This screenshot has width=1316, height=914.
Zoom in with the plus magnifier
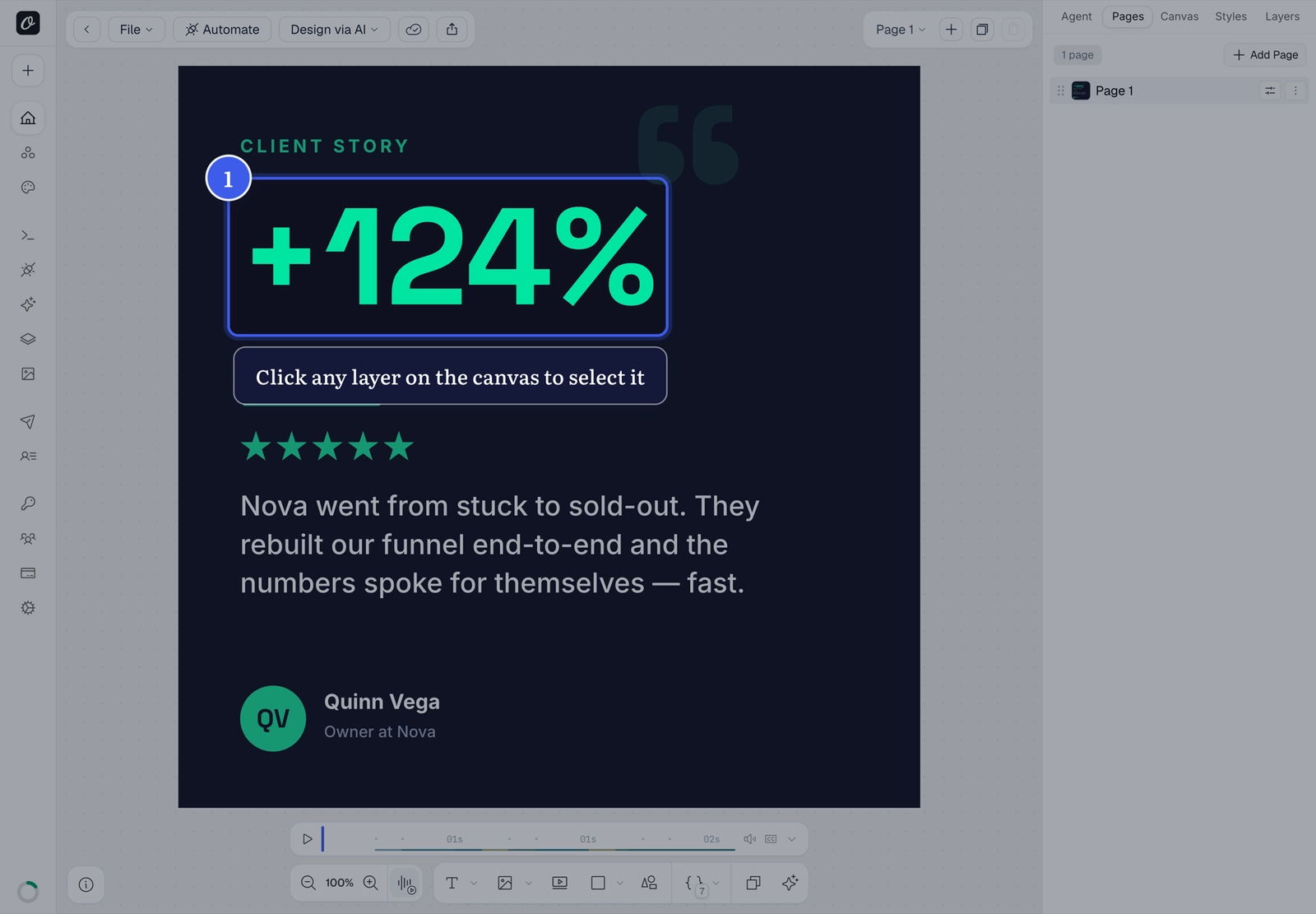[x=371, y=883]
